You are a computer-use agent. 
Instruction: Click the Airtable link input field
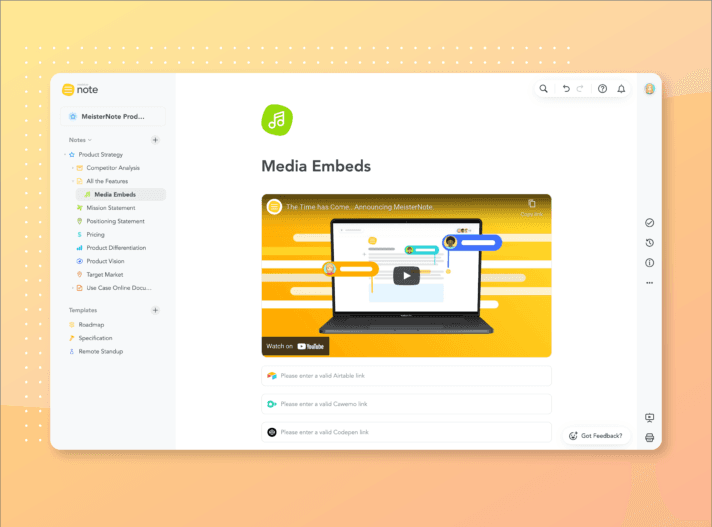(x=406, y=376)
